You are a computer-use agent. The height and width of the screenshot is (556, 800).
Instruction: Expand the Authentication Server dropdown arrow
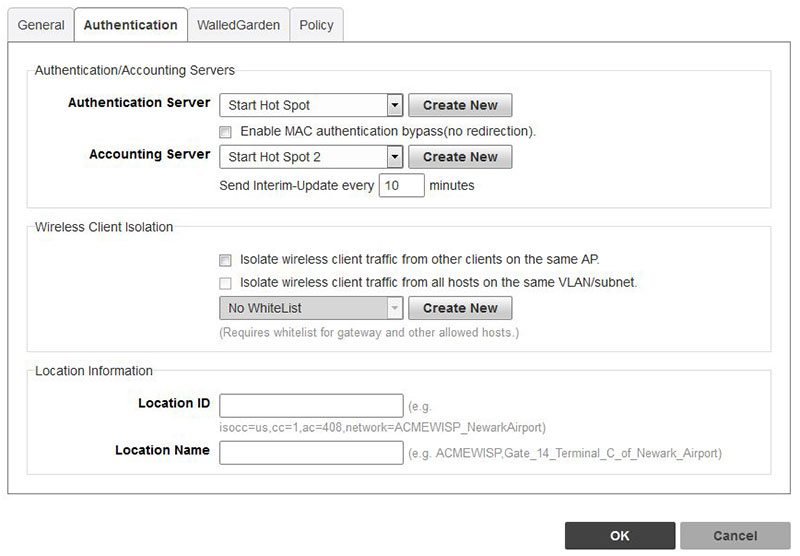coord(394,105)
